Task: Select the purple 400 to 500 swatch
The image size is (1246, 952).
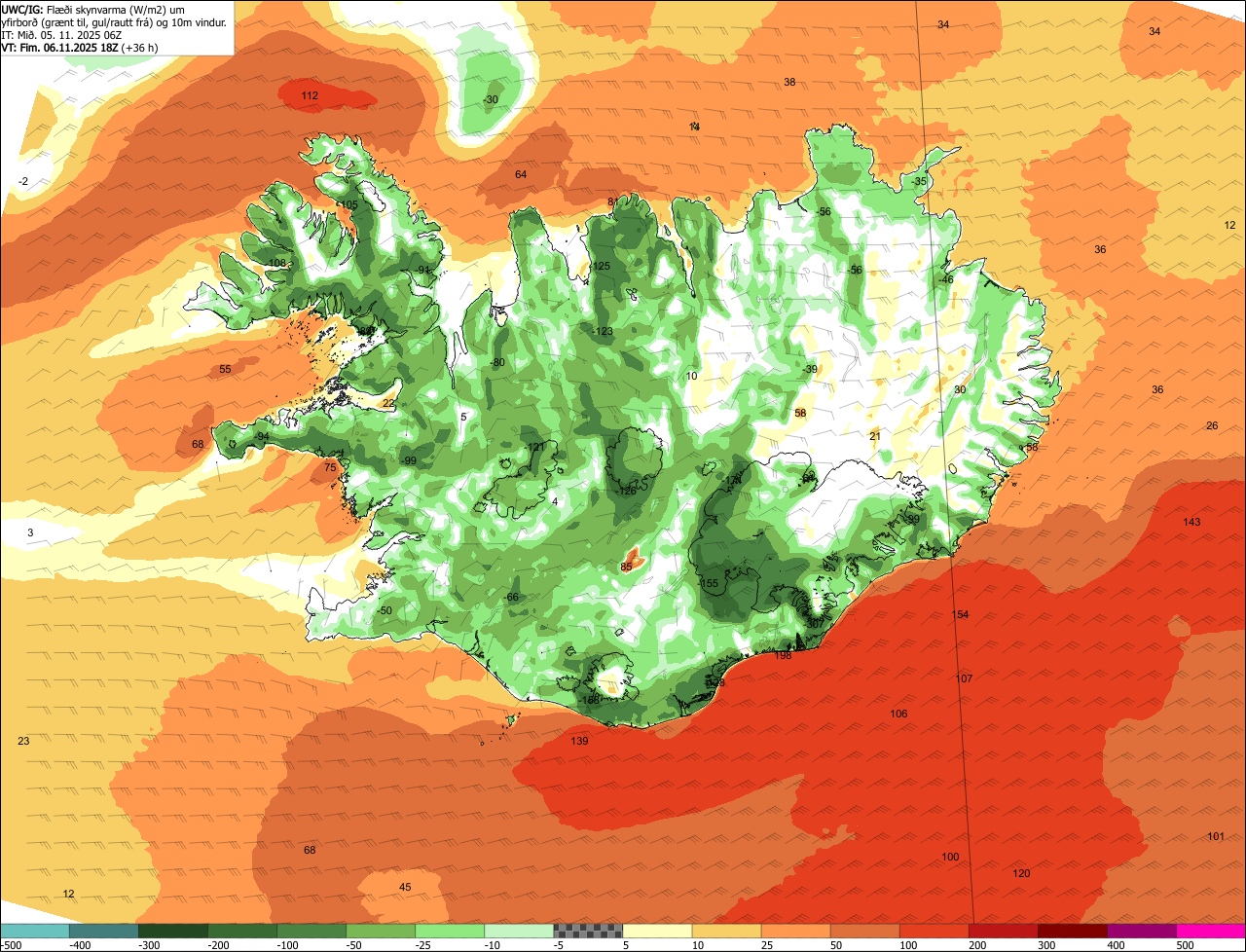Action: 1142,931
